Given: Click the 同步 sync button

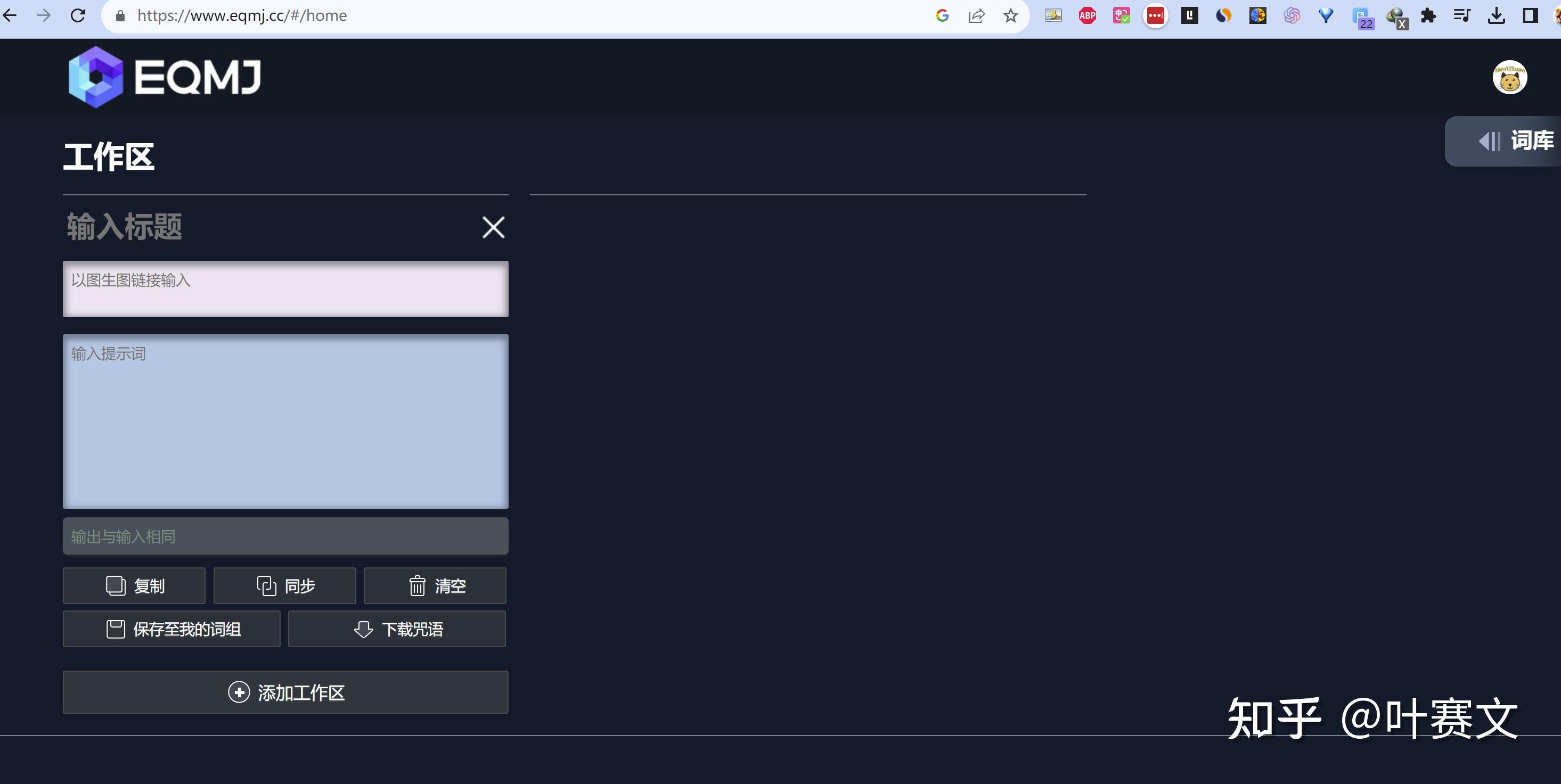Looking at the screenshot, I should coord(285,585).
